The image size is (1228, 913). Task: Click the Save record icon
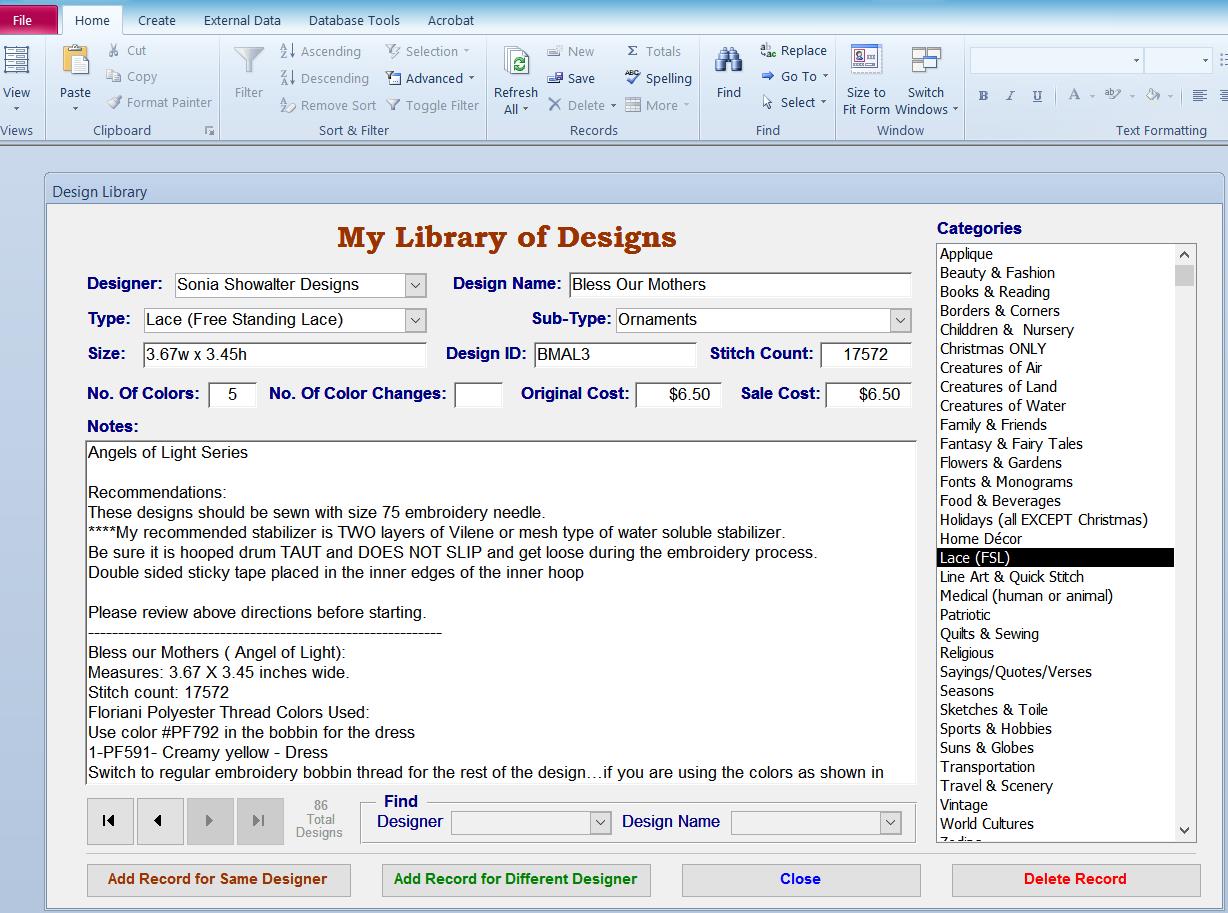point(571,78)
